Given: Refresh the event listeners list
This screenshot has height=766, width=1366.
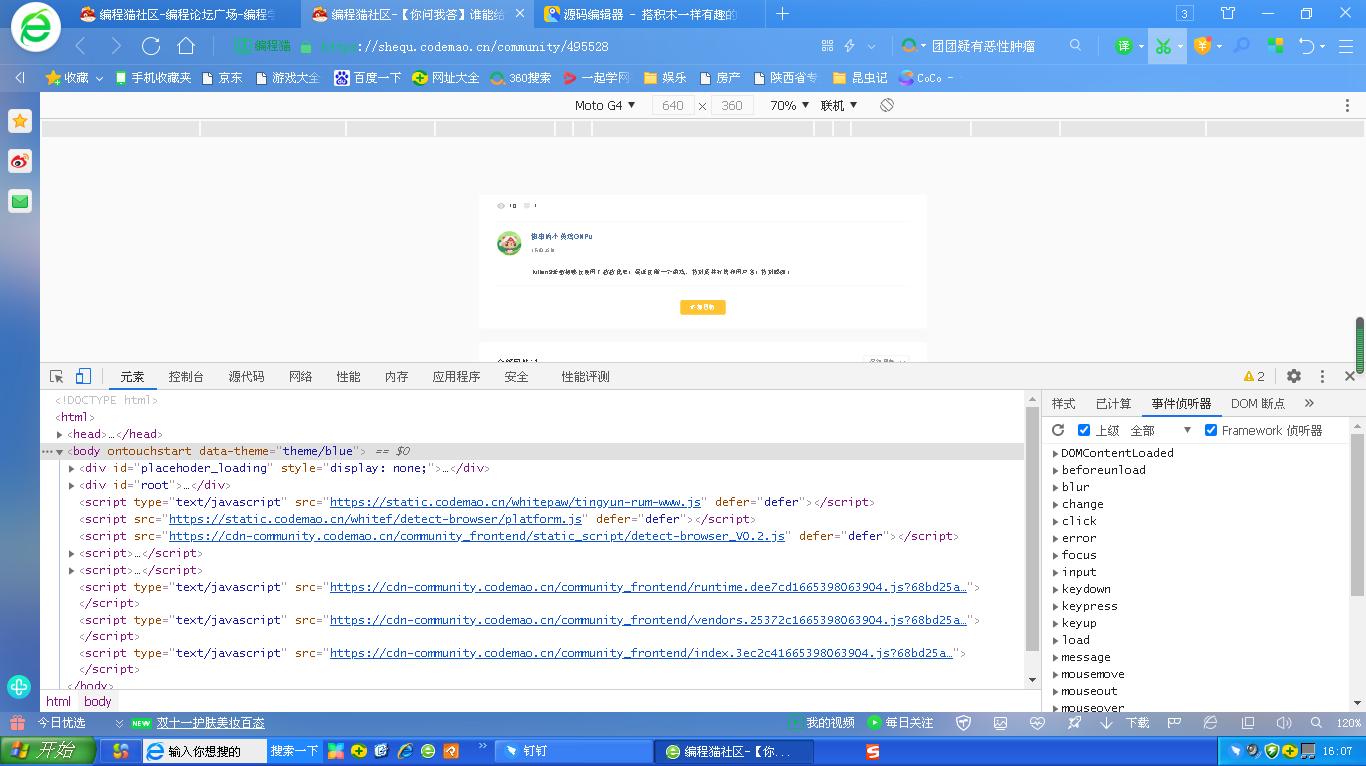Looking at the screenshot, I should click(x=1058, y=430).
